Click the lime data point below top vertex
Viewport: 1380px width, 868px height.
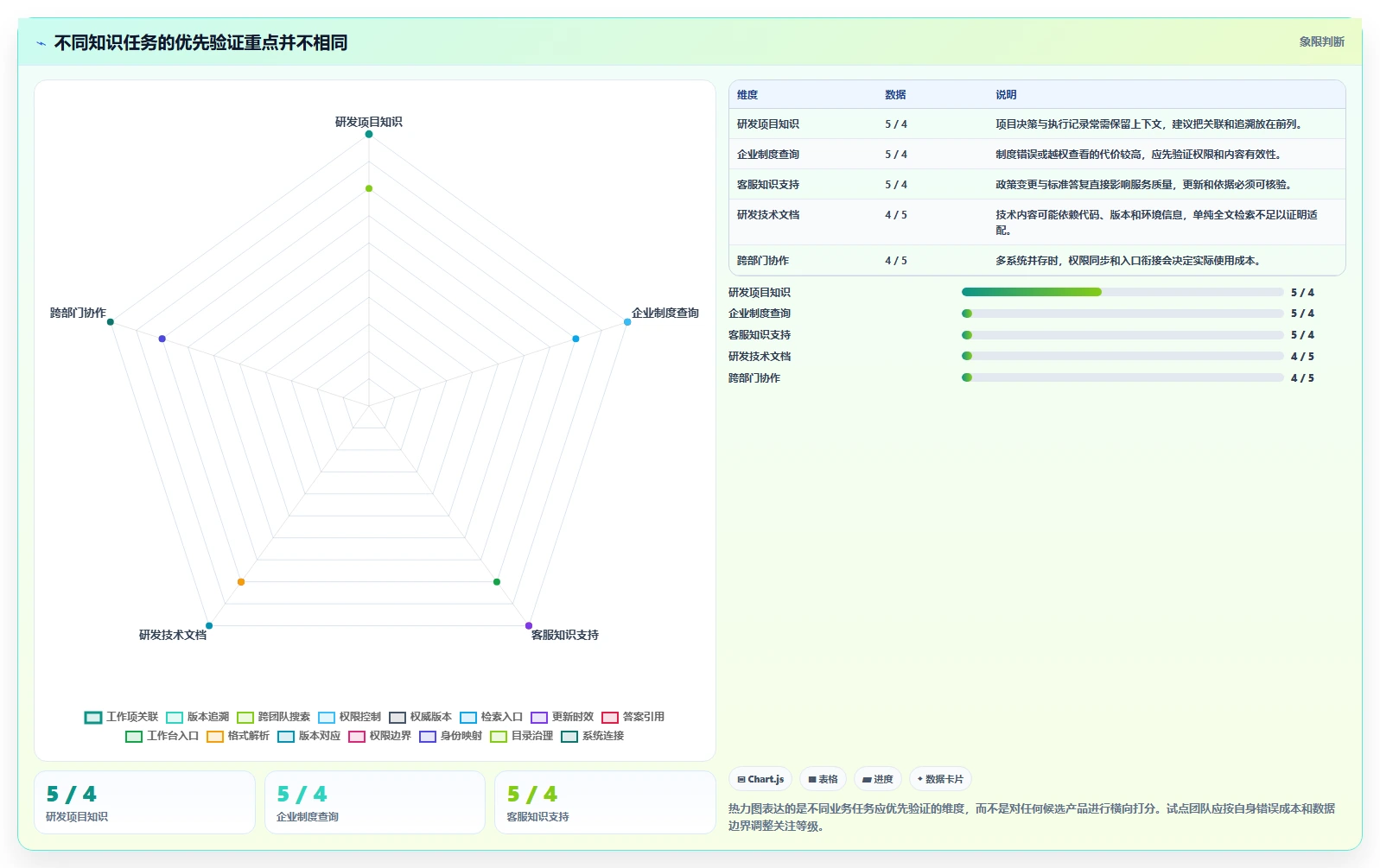click(369, 188)
